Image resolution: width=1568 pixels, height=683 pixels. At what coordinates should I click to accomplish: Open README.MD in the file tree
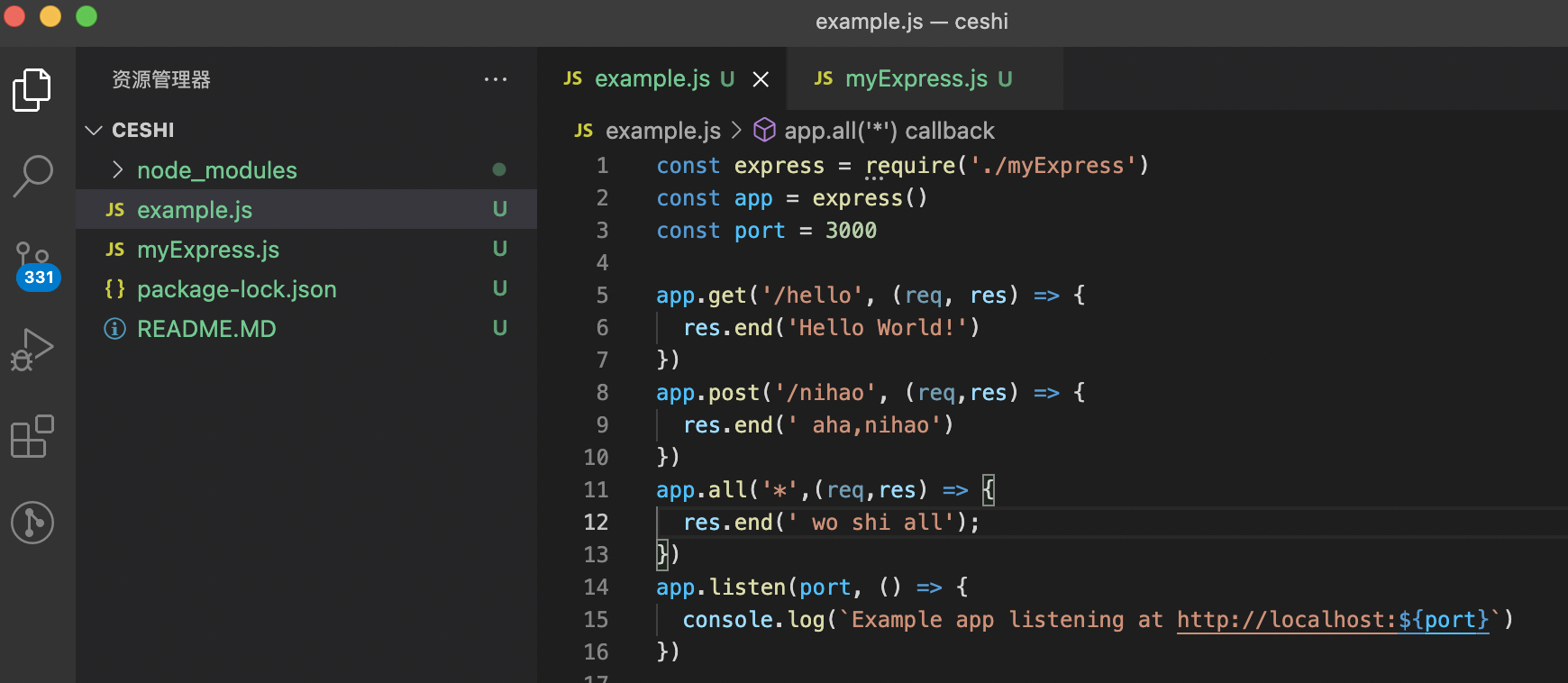pos(306,328)
